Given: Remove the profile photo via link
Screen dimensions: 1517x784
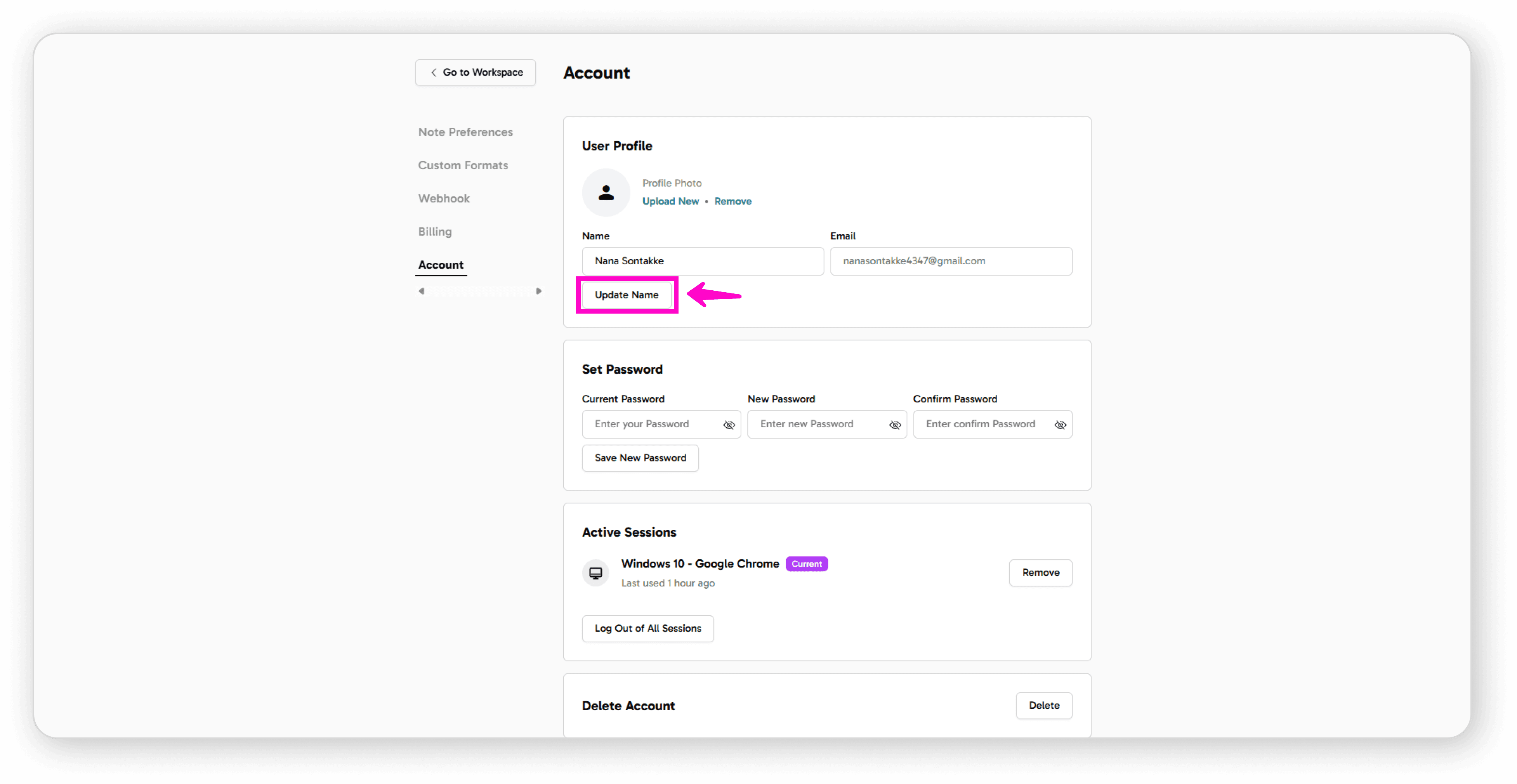Looking at the screenshot, I should pos(732,201).
